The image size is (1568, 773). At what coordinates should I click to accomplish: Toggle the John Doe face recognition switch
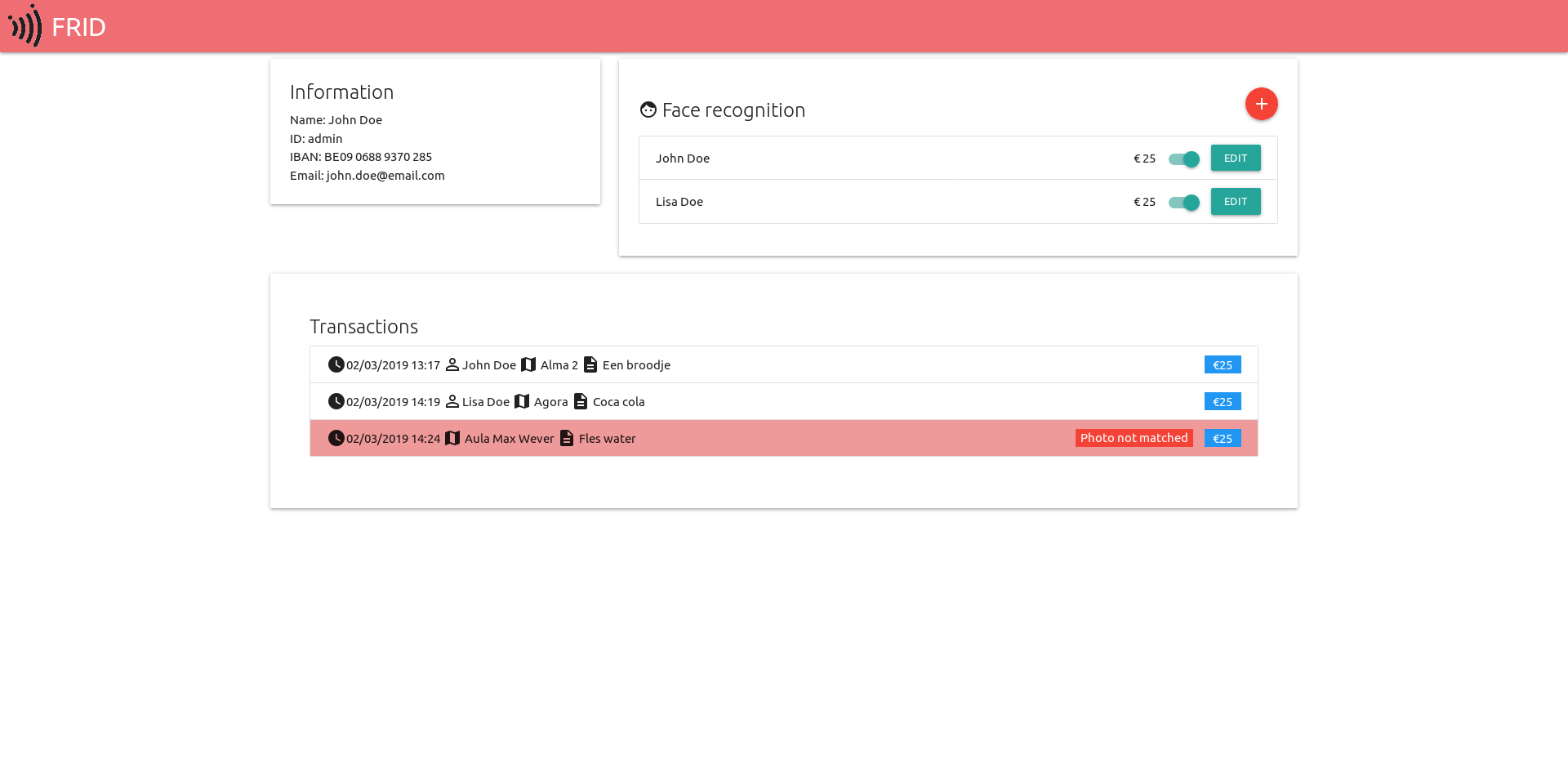click(1184, 159)
